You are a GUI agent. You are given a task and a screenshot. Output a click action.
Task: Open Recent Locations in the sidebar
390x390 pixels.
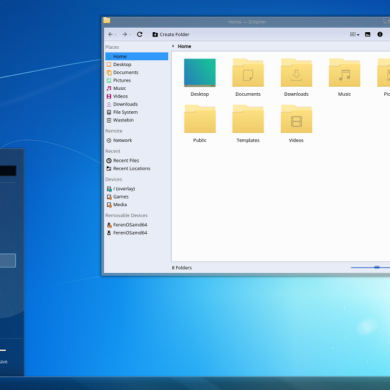(x=137, y=168)
